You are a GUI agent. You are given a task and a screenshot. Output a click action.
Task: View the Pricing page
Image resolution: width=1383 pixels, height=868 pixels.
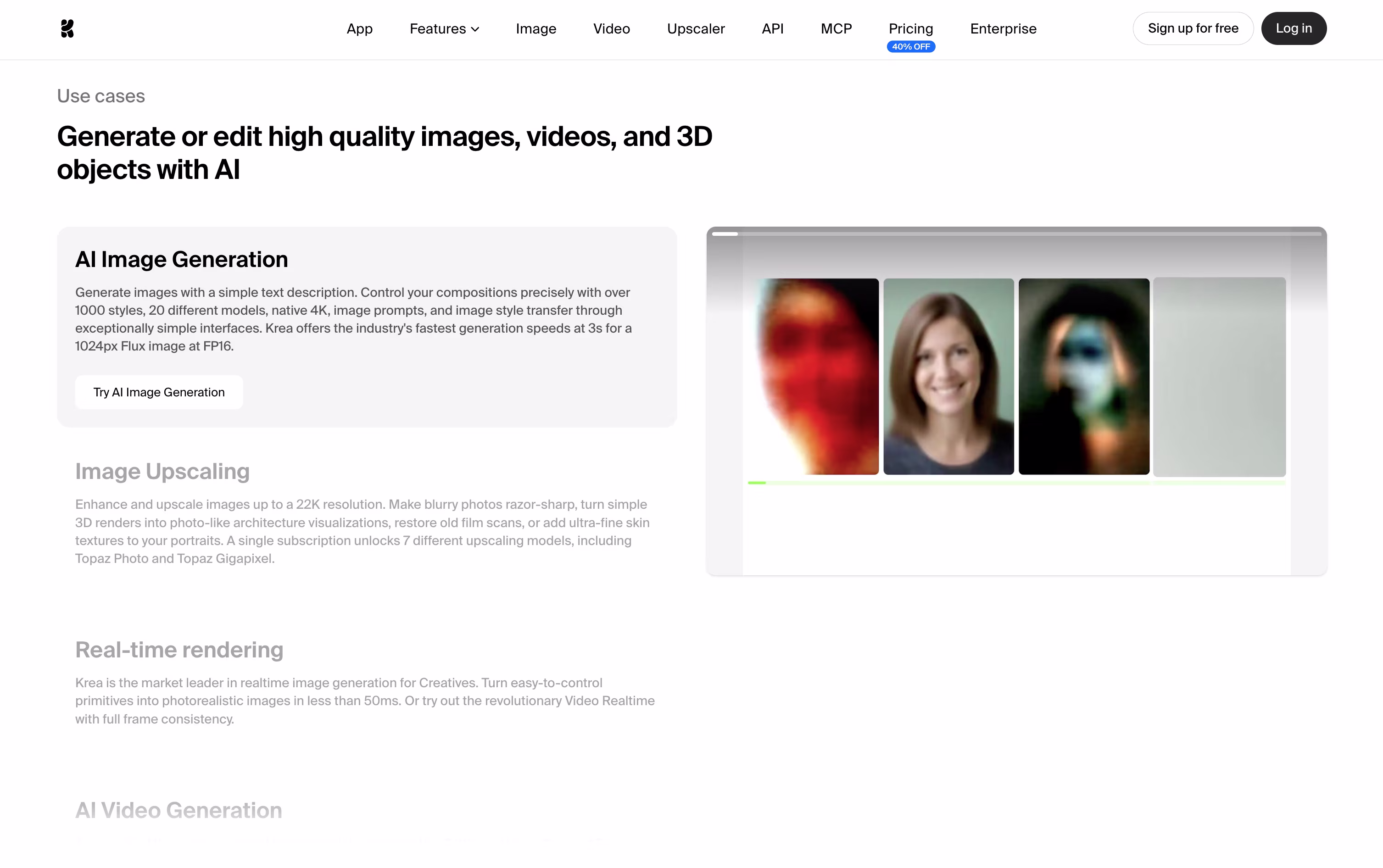(x=910, y=29)
